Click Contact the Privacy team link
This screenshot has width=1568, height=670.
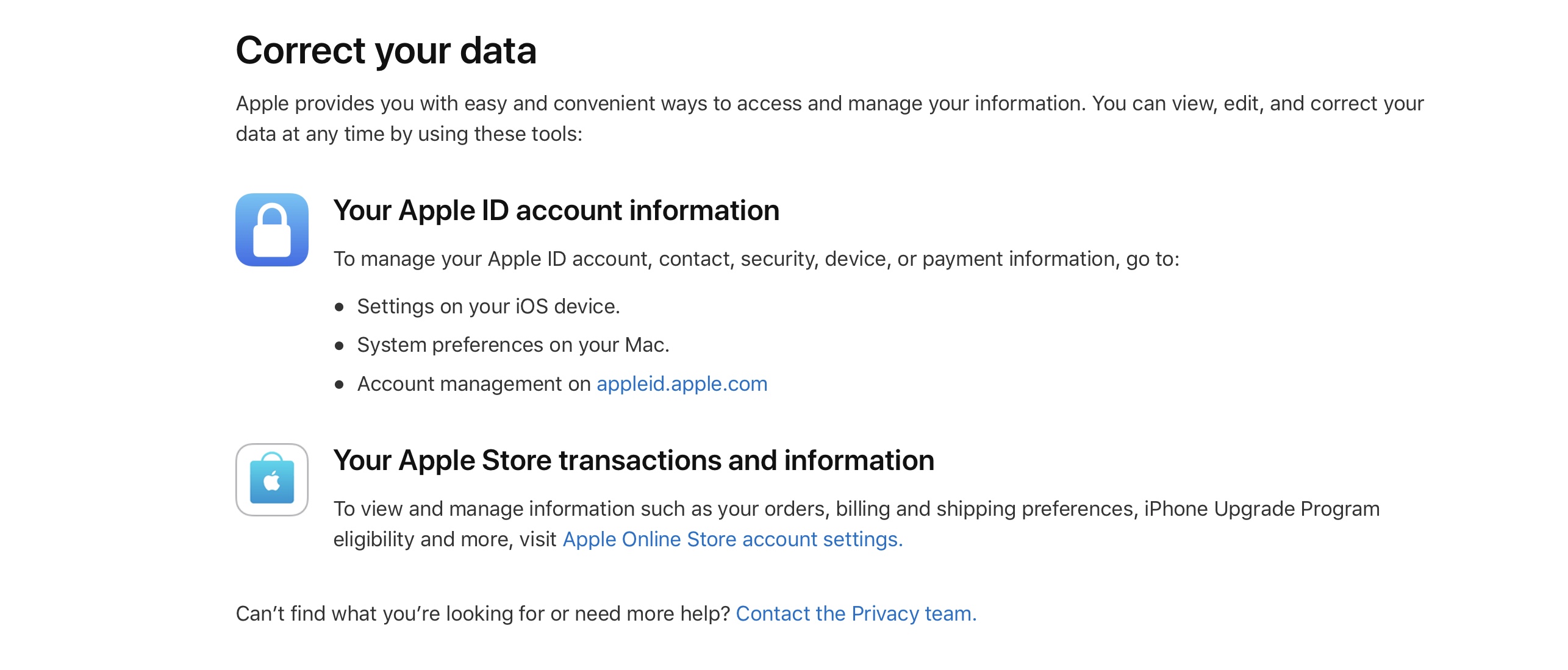[x=856, y=614]
